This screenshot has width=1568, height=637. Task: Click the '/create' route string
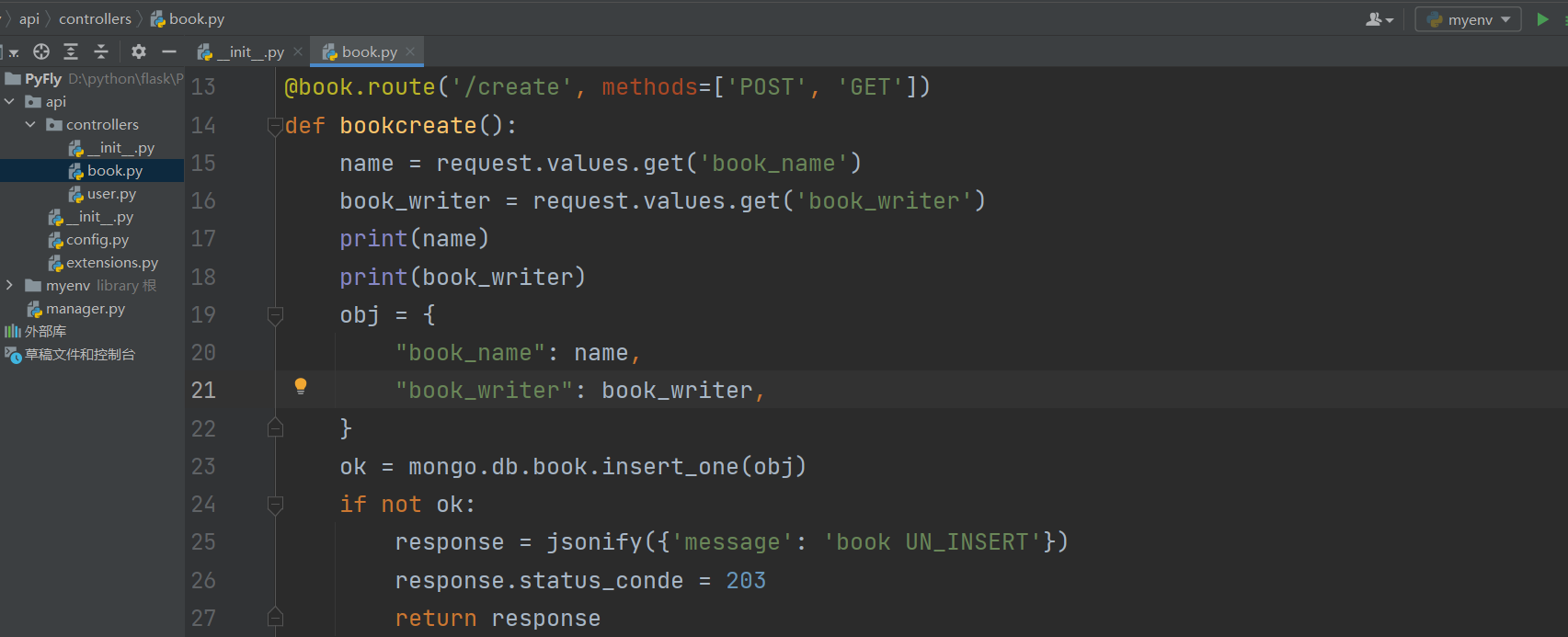pos(512,87)
